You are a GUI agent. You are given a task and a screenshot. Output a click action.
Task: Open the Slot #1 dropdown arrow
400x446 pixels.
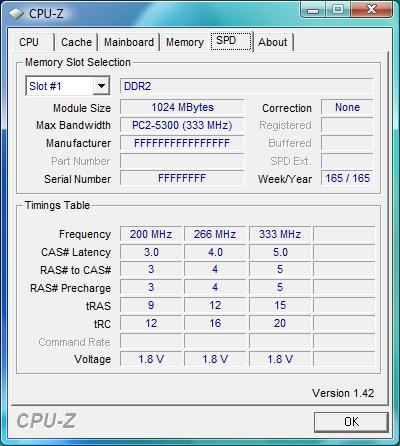point(101,86)
